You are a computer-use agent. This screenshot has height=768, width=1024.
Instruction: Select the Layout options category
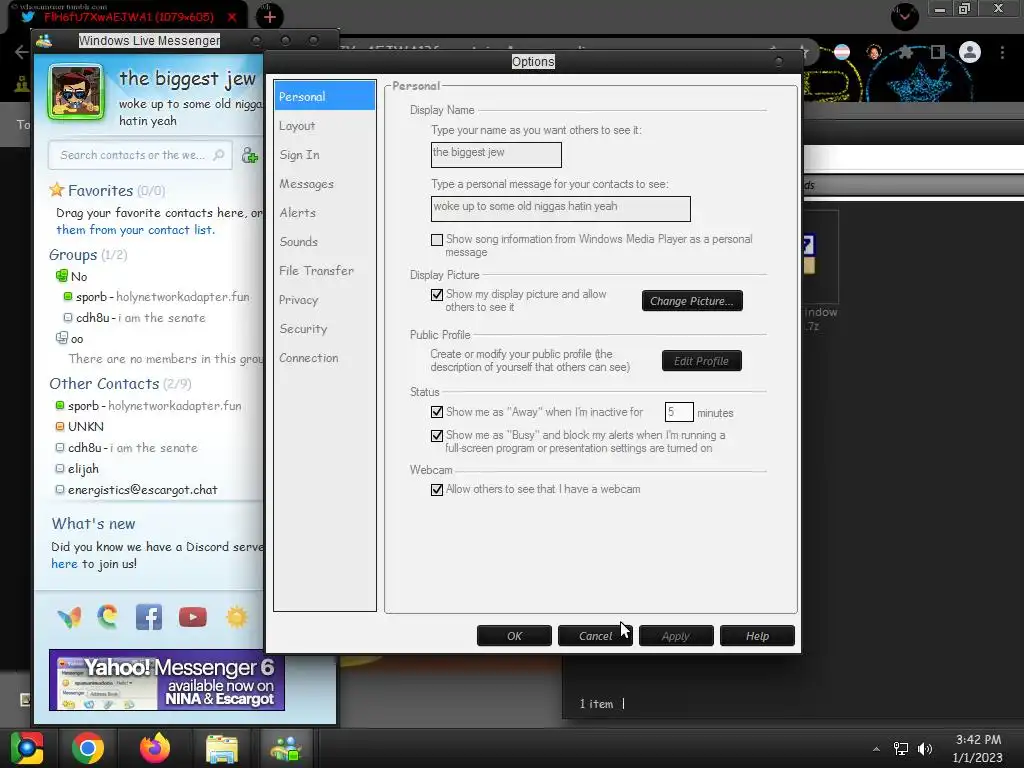325,125
